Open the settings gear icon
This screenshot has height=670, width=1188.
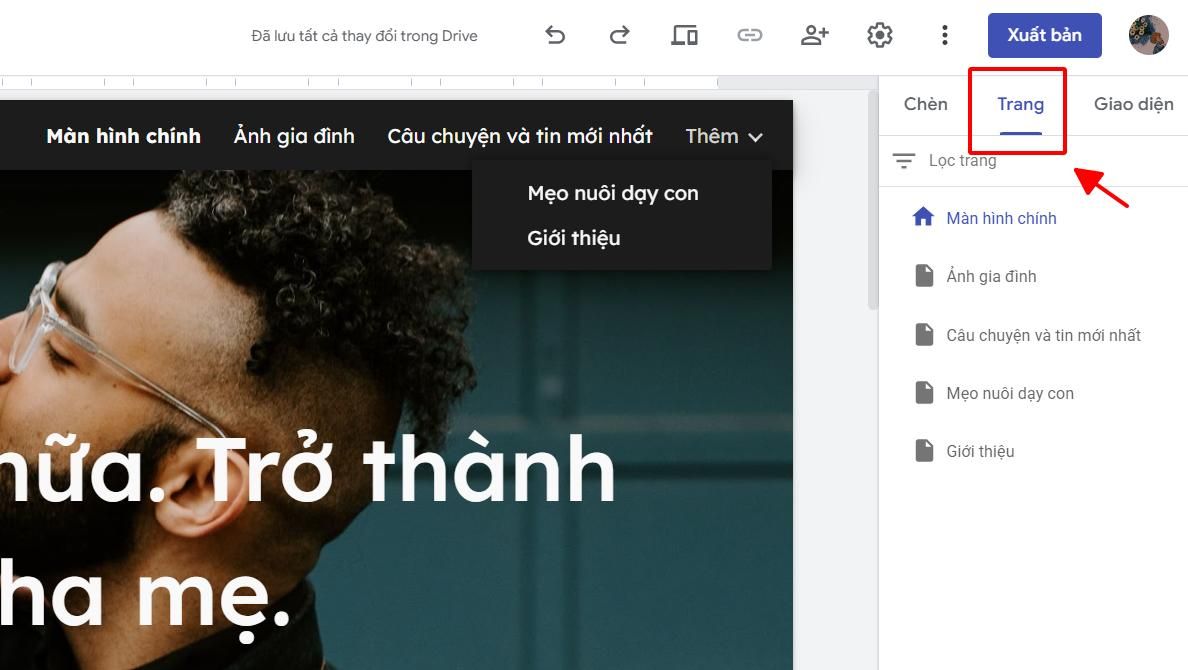coord(880,35)
